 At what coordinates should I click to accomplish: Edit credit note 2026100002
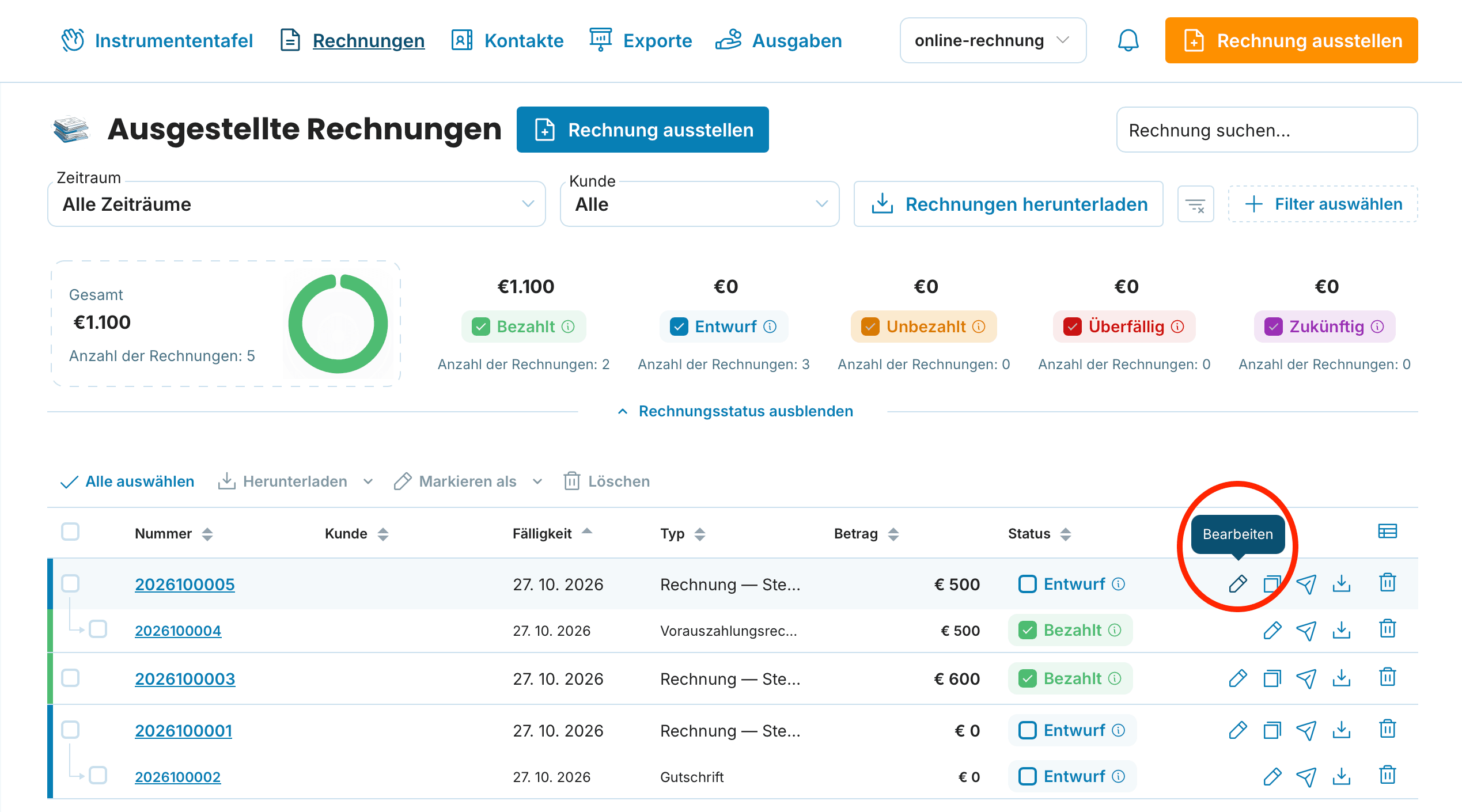pyautogui.click(x=1272, y=777)
